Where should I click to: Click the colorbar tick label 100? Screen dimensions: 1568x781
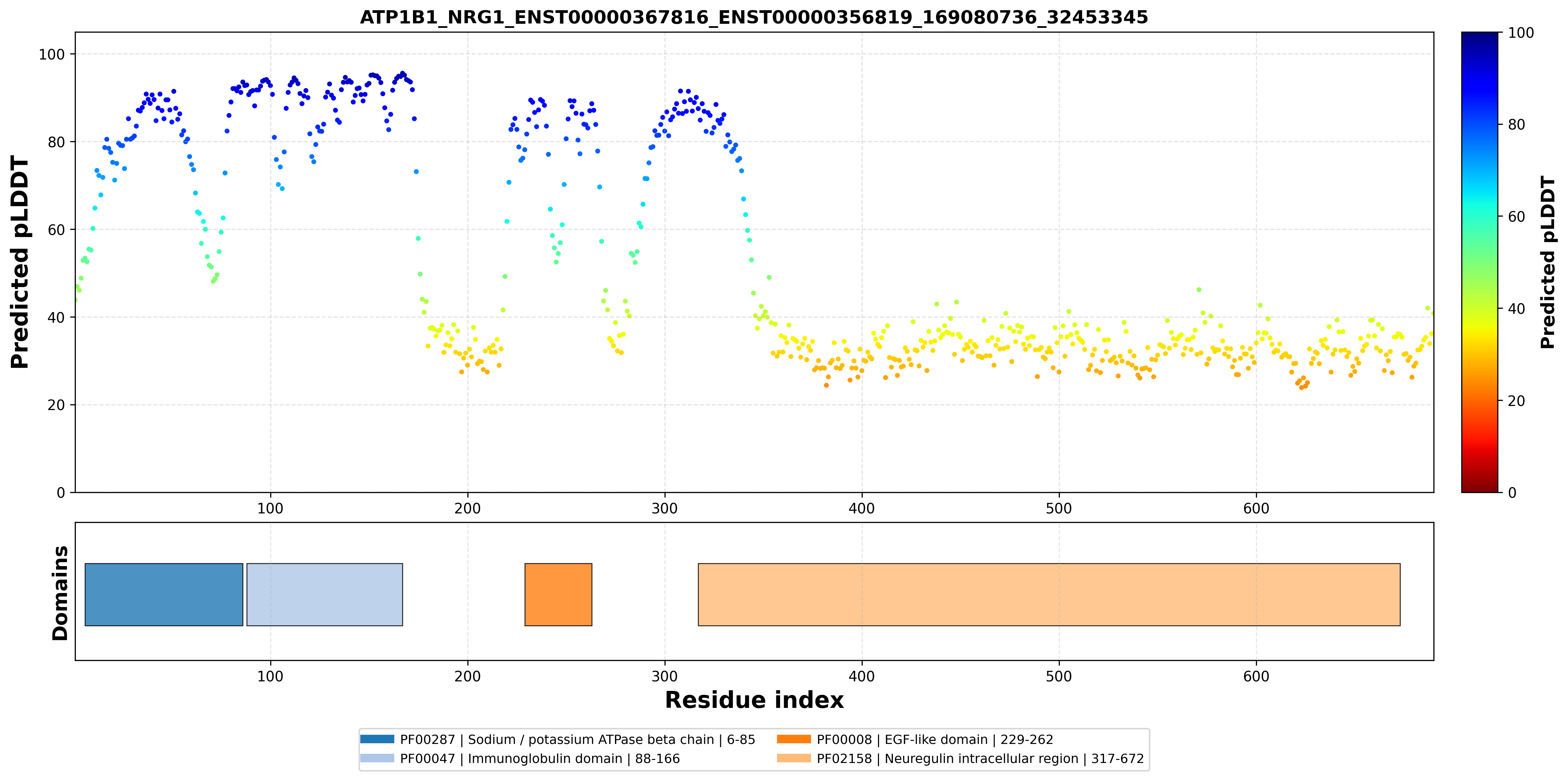tap(1520, 33)
